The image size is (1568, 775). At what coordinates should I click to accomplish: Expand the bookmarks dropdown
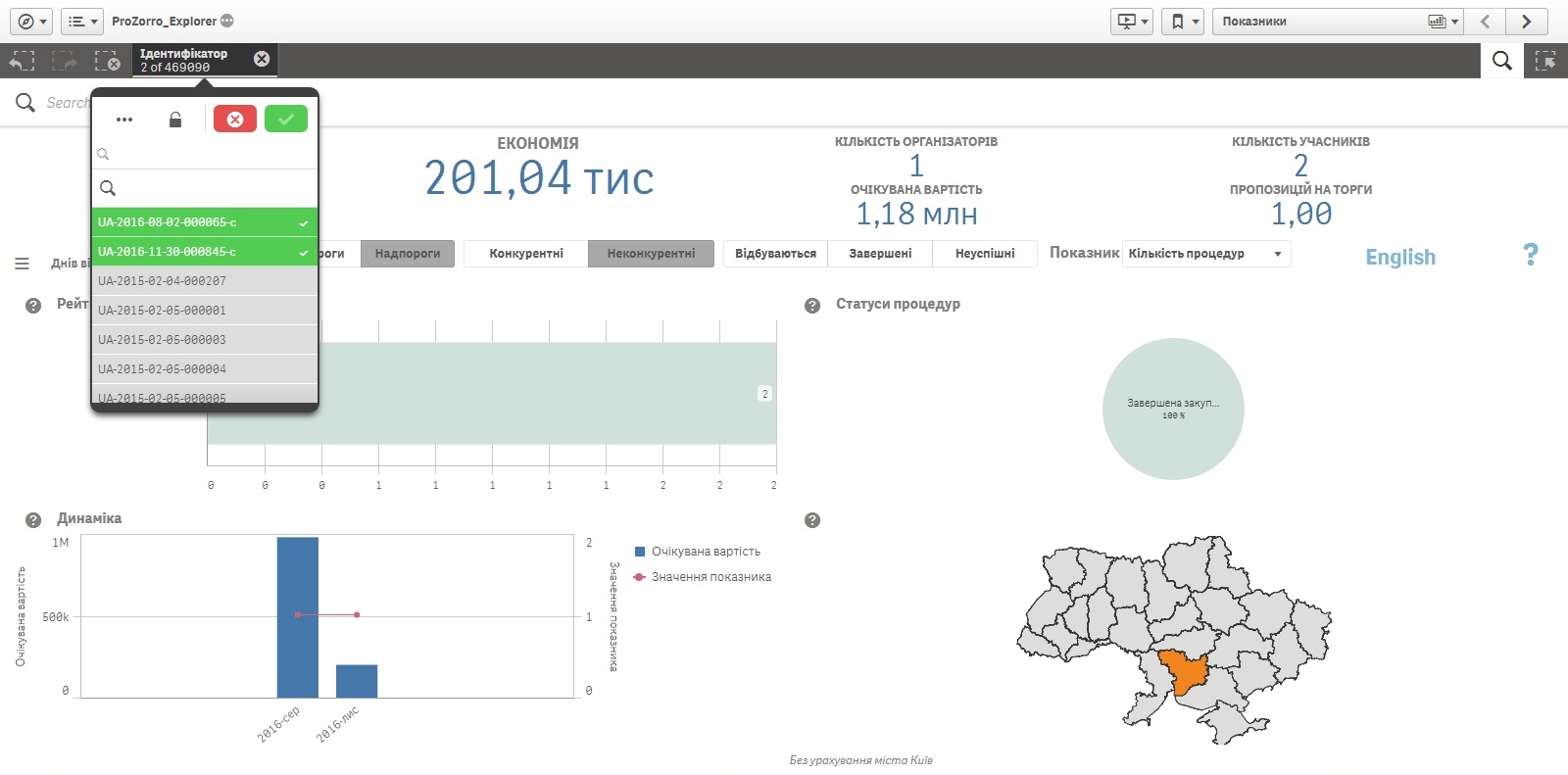(x=1183, y=22)
